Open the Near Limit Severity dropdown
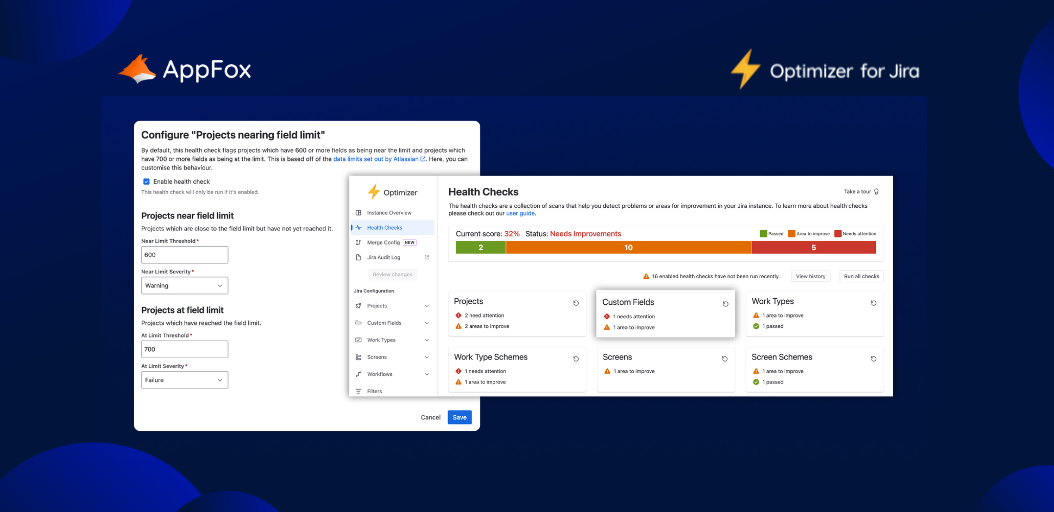Image resolution: width=1054 pixels, height=512 pixels. (x=185, y=285)
